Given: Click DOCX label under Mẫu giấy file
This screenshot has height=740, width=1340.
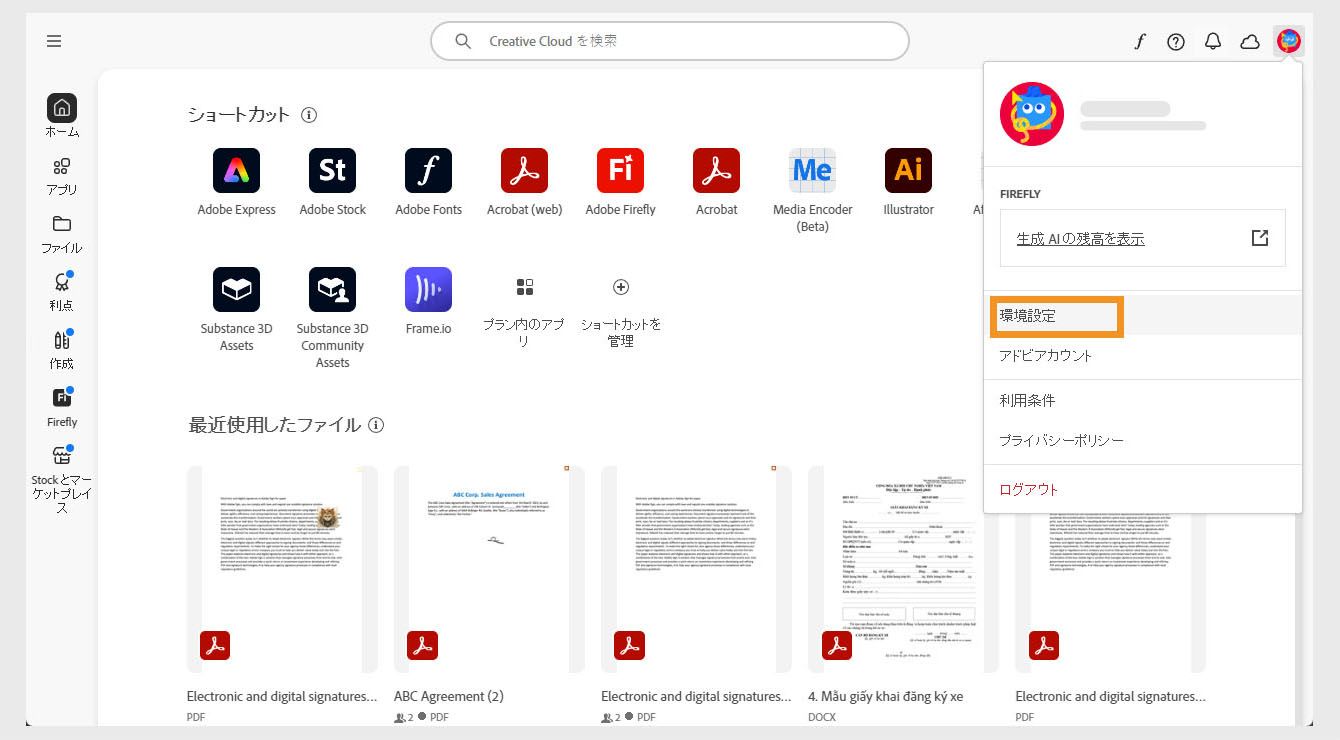Looking at the screenshot, I should pyautogui.click(x=821, y=717).
